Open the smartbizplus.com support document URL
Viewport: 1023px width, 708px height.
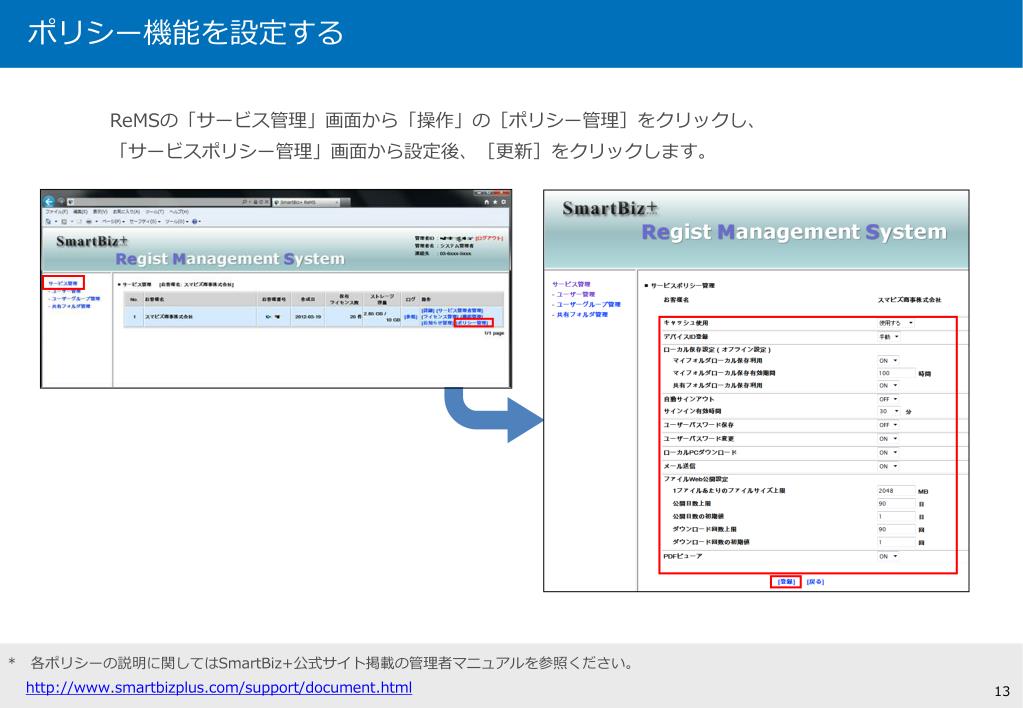click(219, 687)
